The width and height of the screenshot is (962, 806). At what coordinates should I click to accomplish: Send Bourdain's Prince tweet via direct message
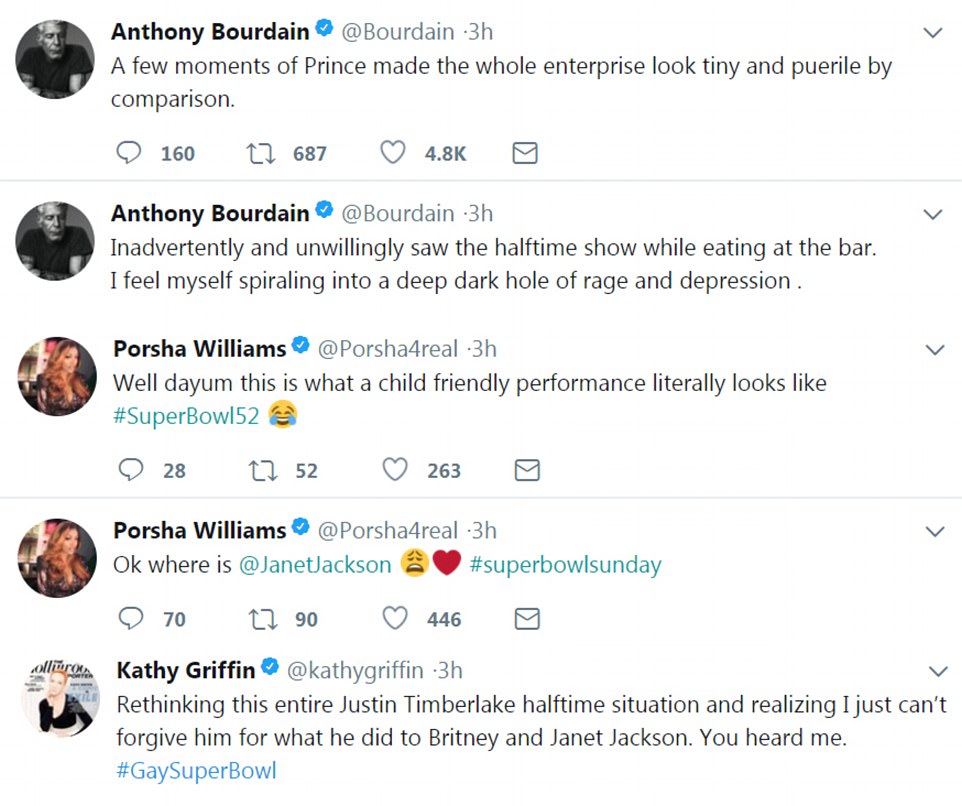[x=525, y=153]
